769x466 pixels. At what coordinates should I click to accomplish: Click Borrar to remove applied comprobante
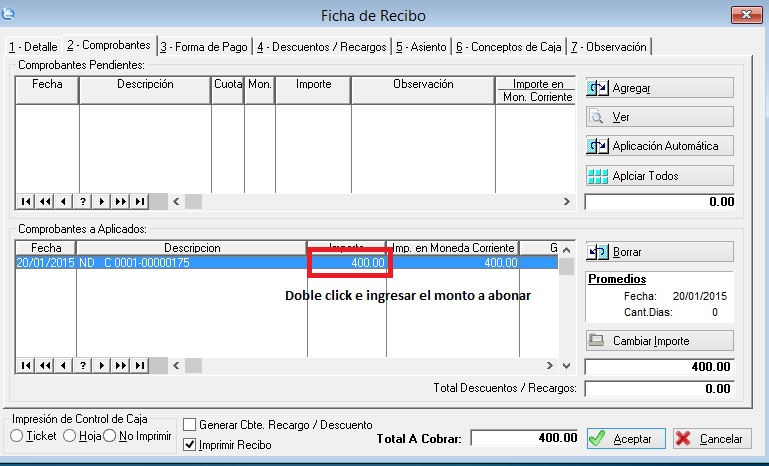659,252
